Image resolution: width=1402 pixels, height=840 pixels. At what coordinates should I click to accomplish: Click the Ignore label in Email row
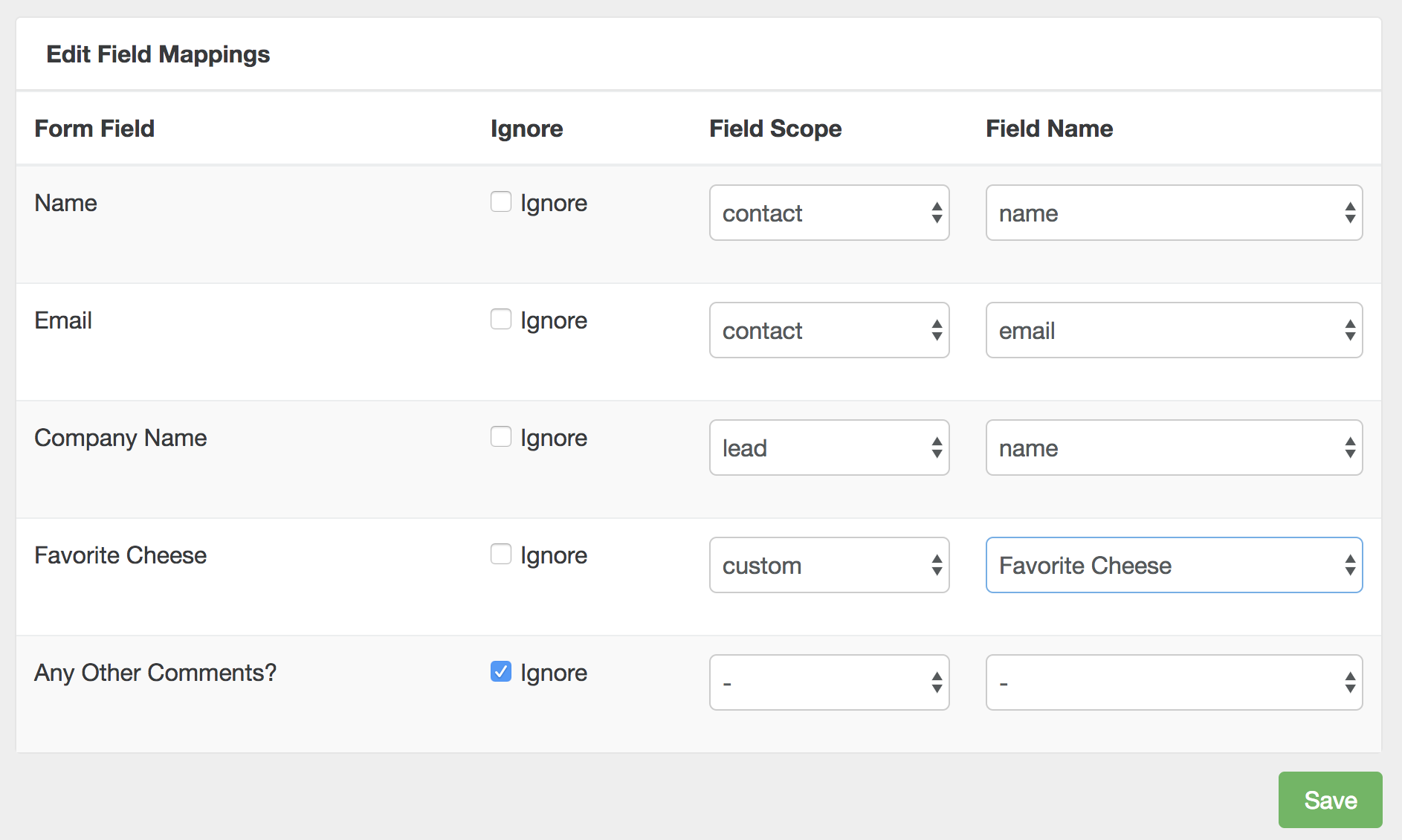(554, 320)
